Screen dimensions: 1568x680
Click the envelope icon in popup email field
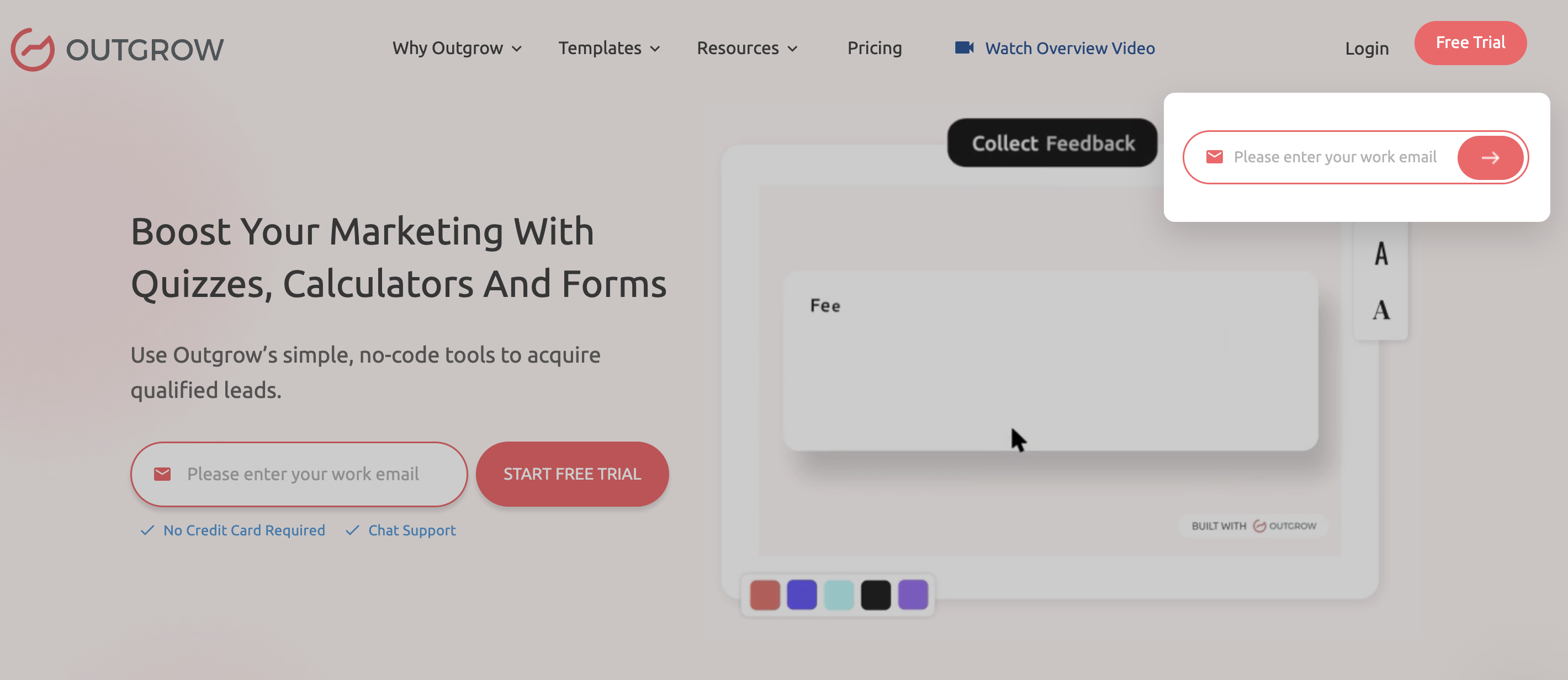click(x=1214, y=157)
